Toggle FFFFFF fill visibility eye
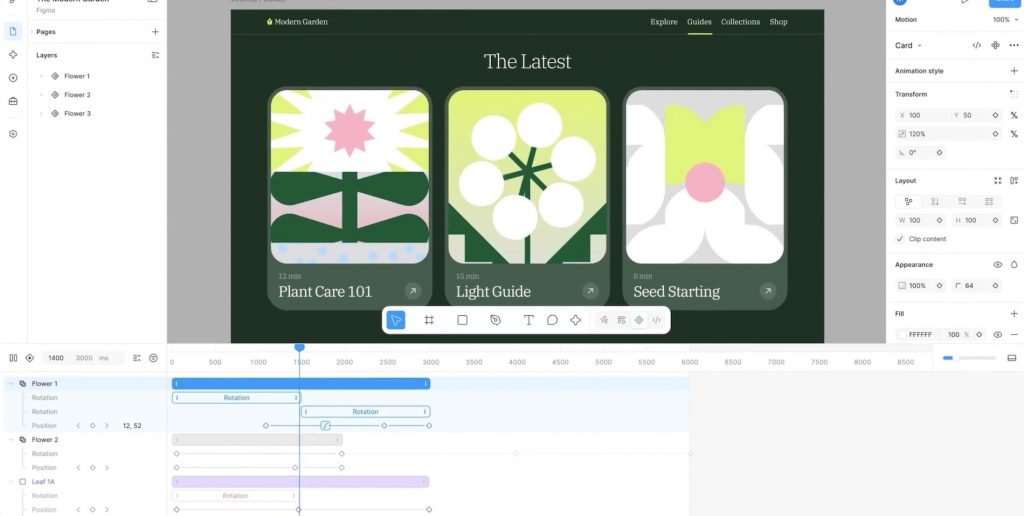The height and width of the screenshot is (516, 1024). coord(997,334)
